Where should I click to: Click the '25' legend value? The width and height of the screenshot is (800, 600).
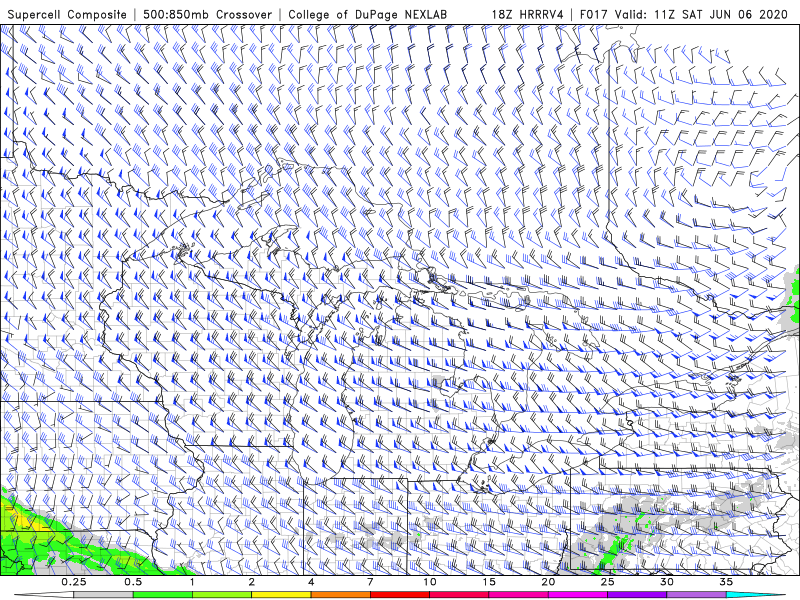[x=607, y=582]
